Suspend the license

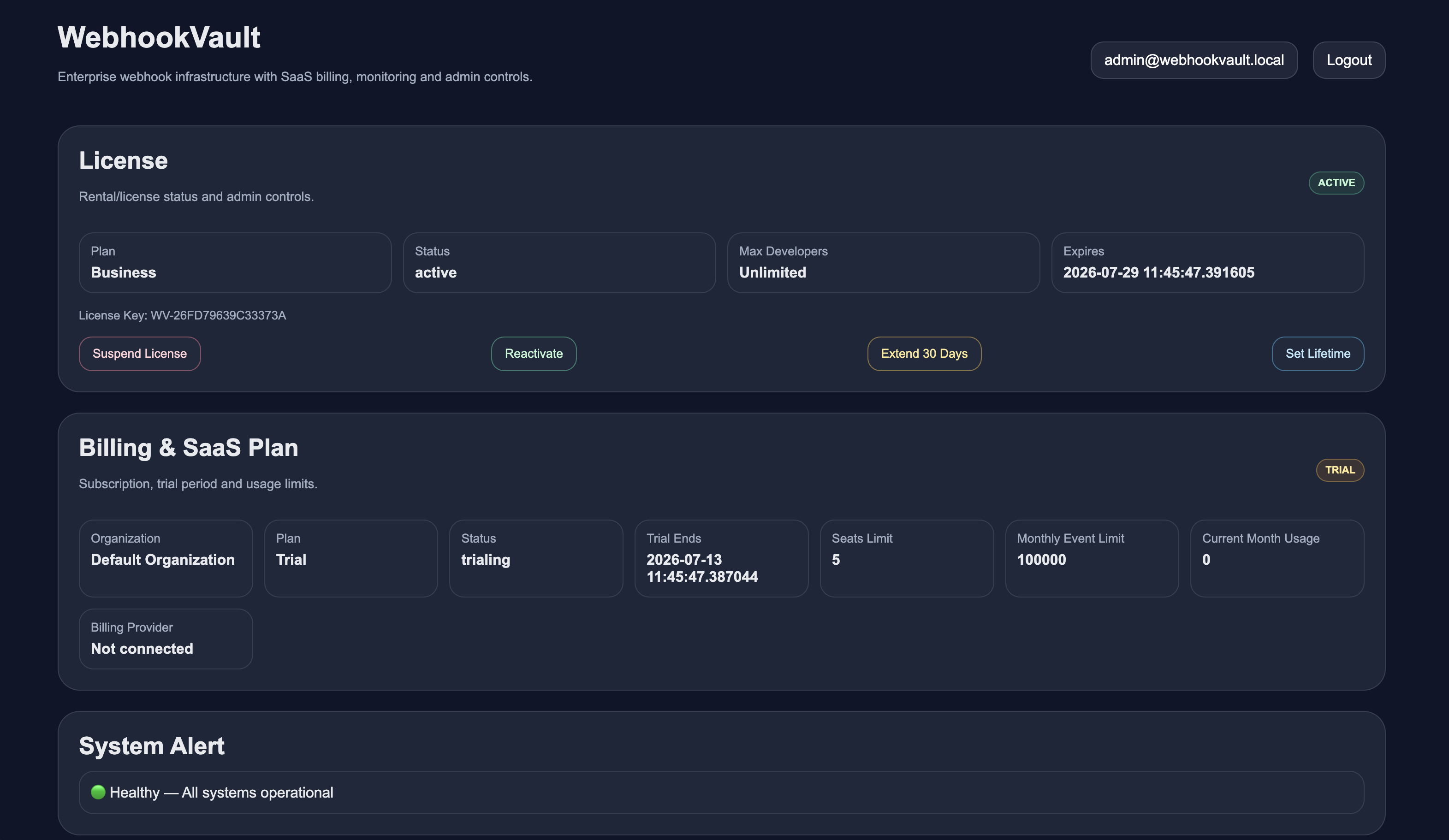click(x=140, y=354)
